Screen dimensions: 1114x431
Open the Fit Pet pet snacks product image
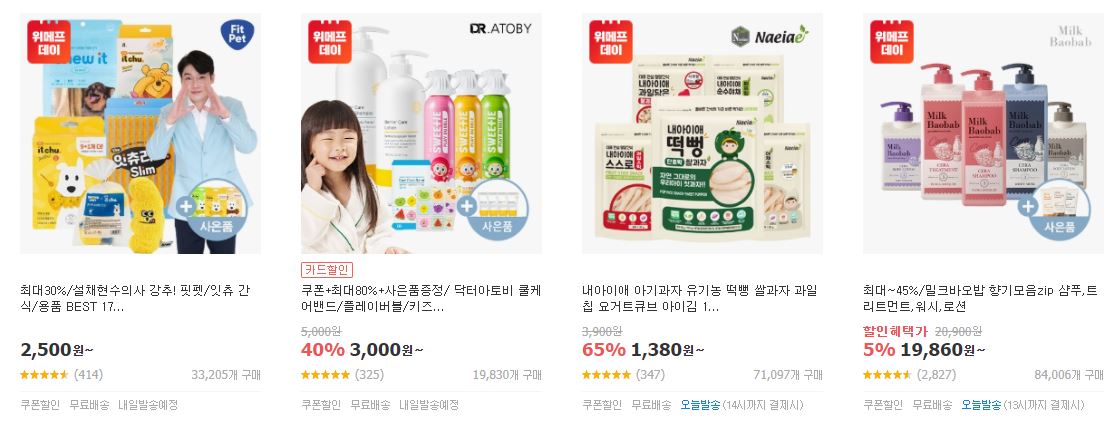(x=141, y=133)
